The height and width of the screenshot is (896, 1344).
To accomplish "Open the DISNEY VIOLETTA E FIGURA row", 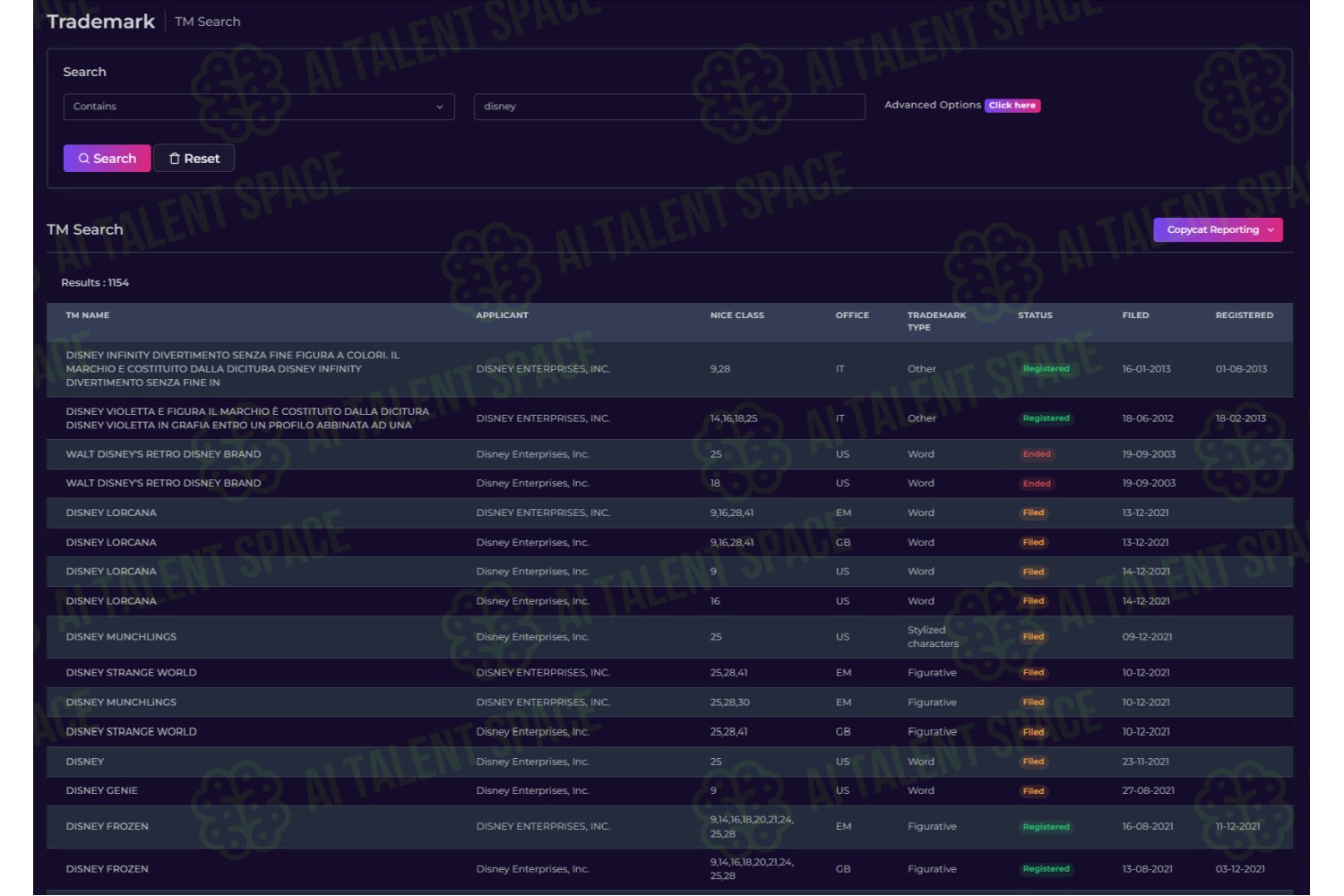I will point(669,418).
